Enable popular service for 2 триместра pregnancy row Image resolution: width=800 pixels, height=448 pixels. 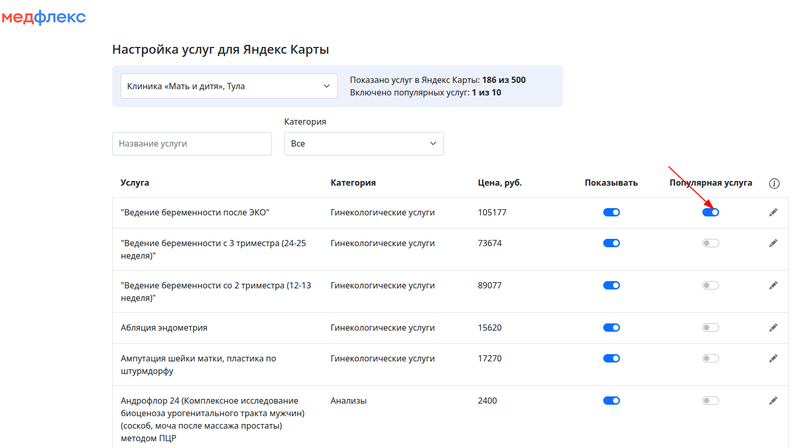click(710, 285)
